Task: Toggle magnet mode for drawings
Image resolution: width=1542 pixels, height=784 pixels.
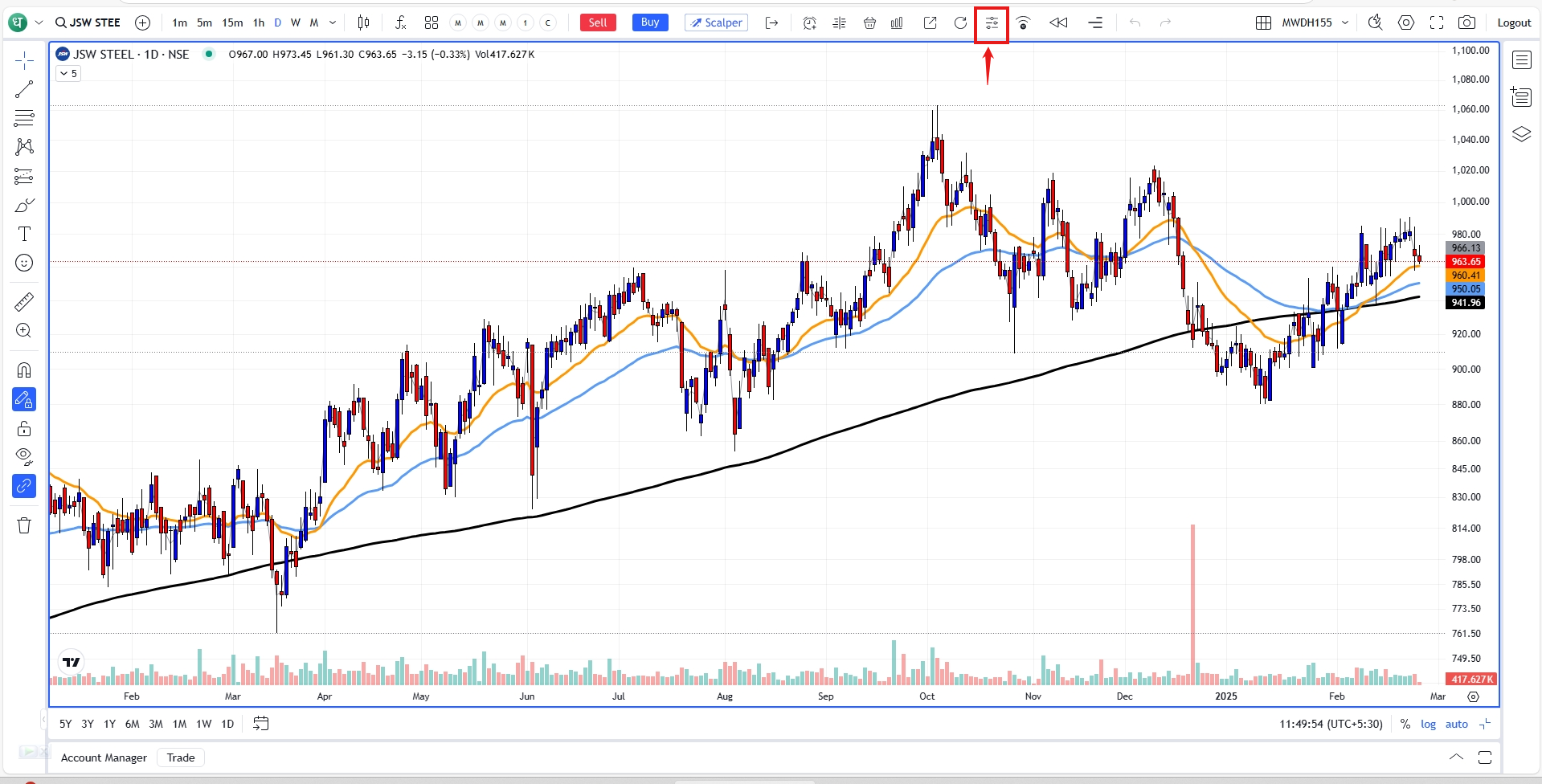Action: (24, 370)
